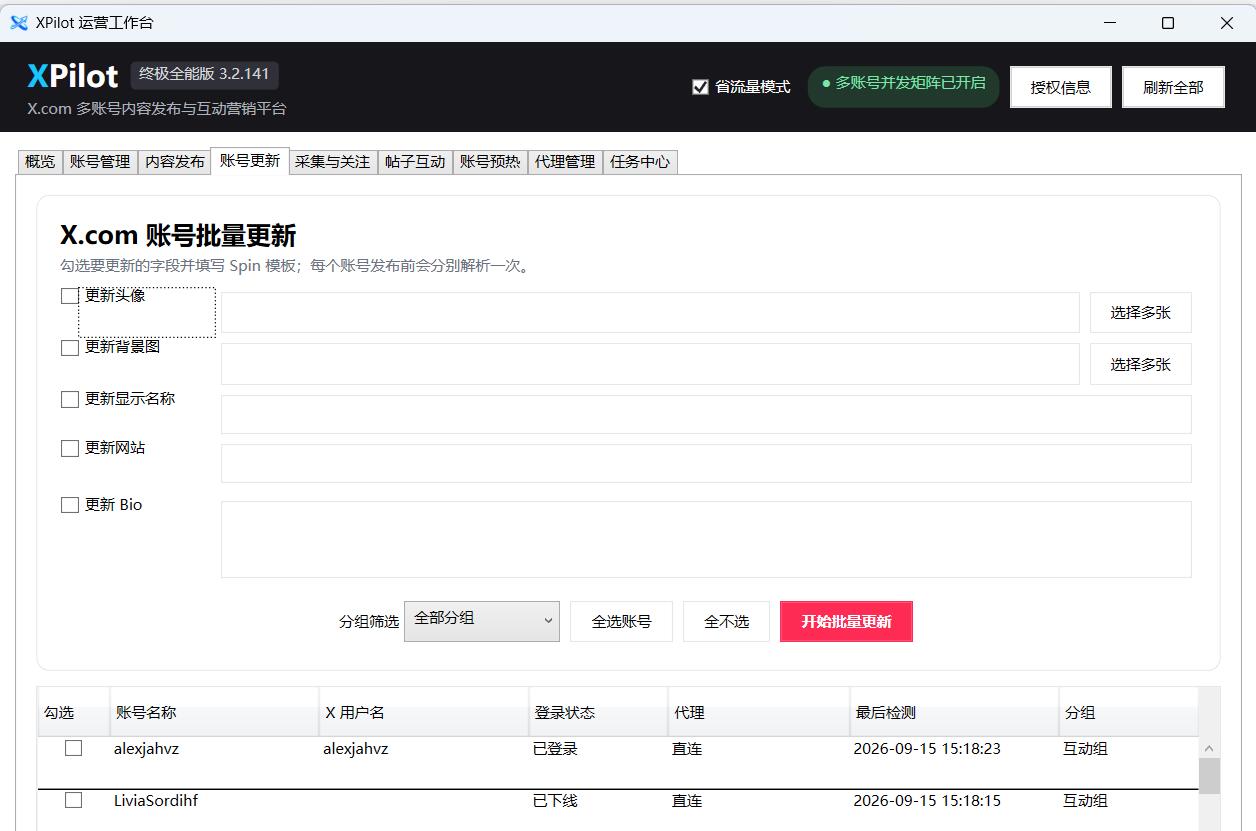Click the 终极全能版 3.2.141 version badge
The width and height of the screenshot is (1256, 831).
pyautogui.click(x=205, y=74)
